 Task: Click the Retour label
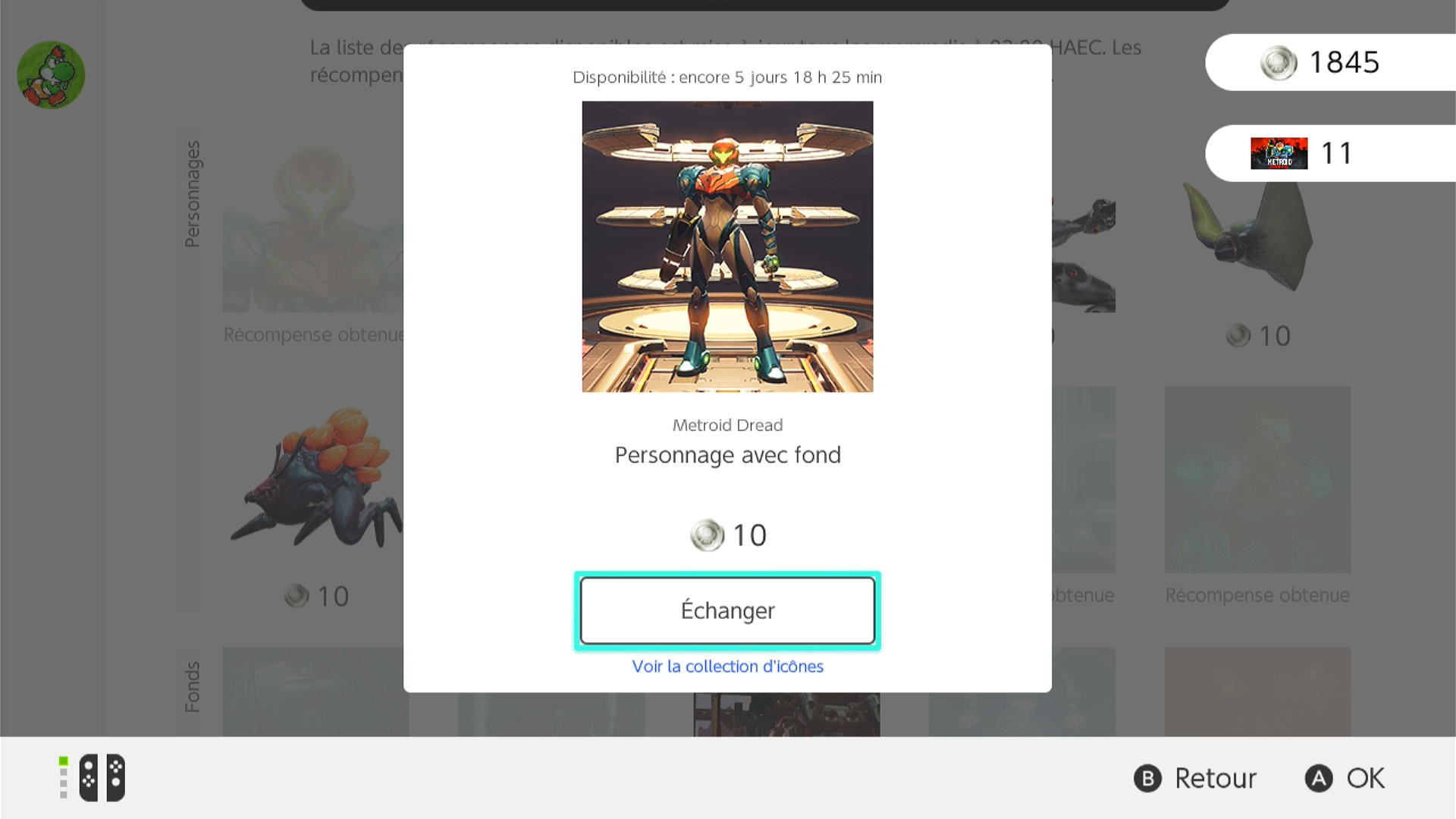click(1215, 778)
